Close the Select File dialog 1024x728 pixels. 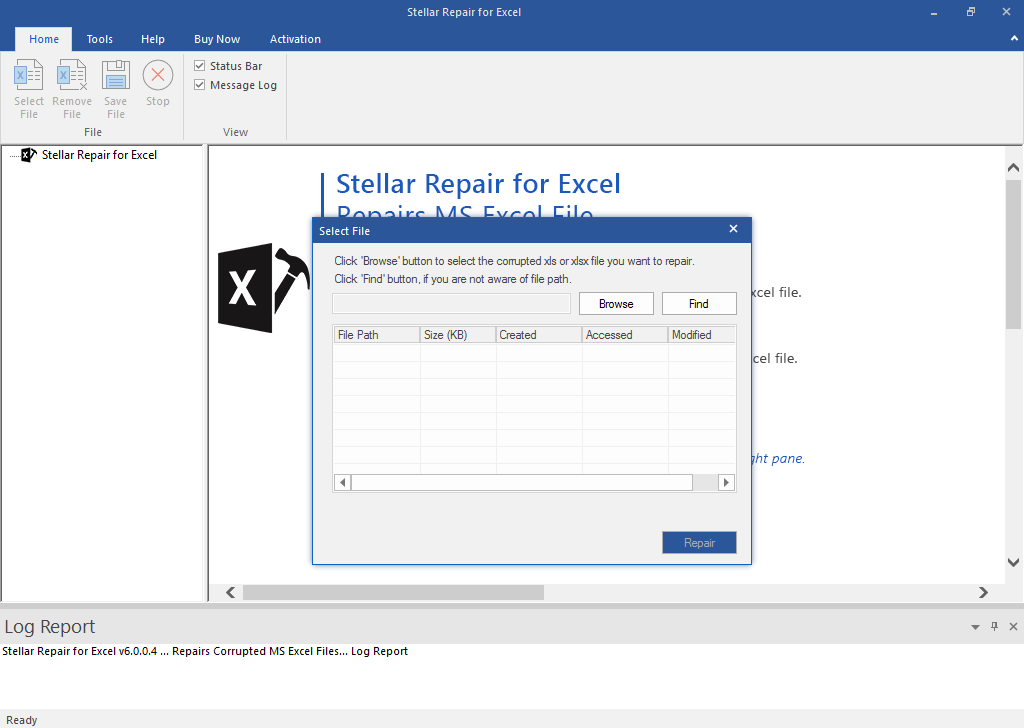click(x=733, y=229)
